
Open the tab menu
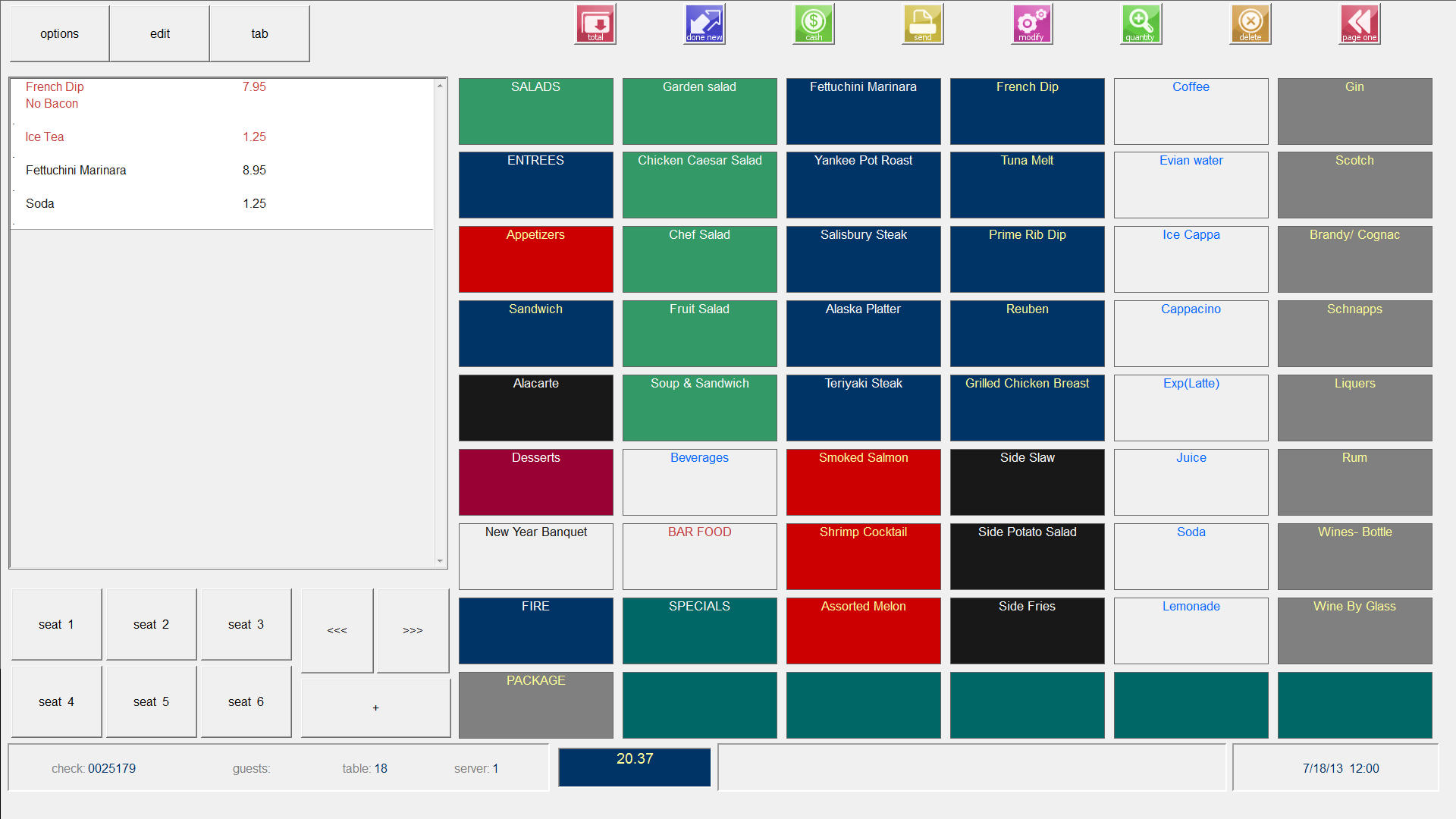260,33
